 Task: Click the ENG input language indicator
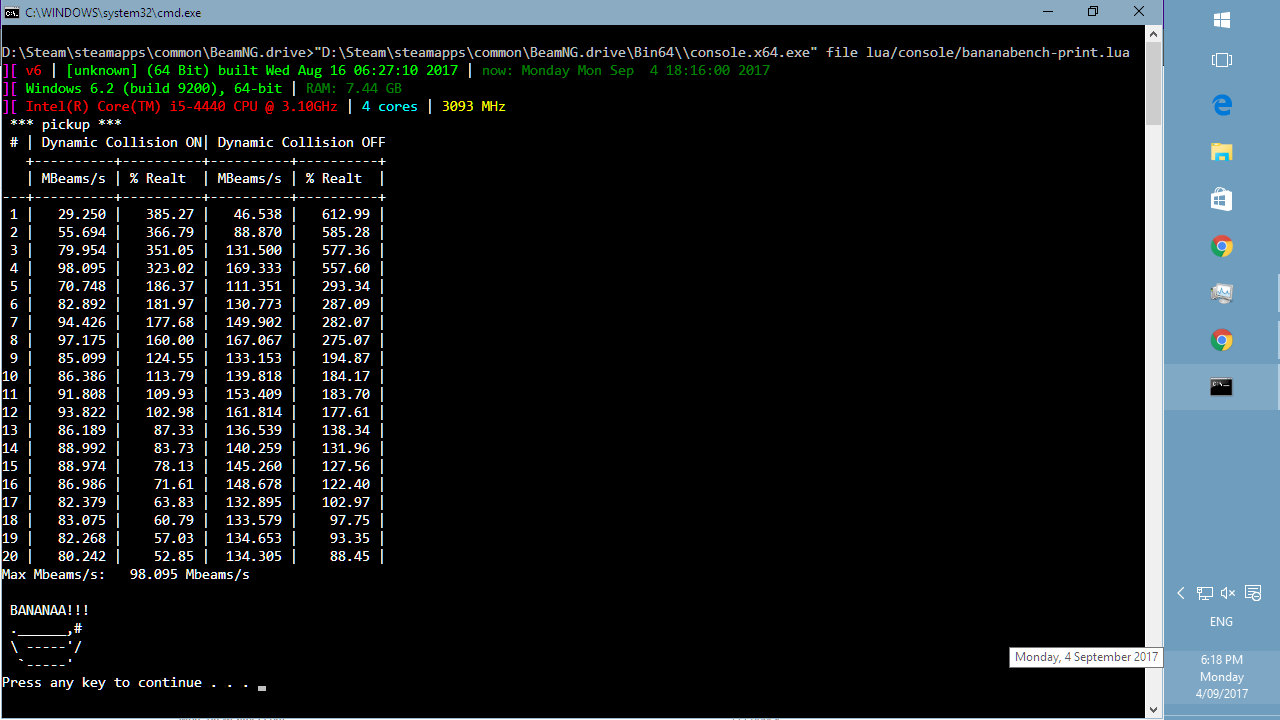click(x=1221, y=621)
